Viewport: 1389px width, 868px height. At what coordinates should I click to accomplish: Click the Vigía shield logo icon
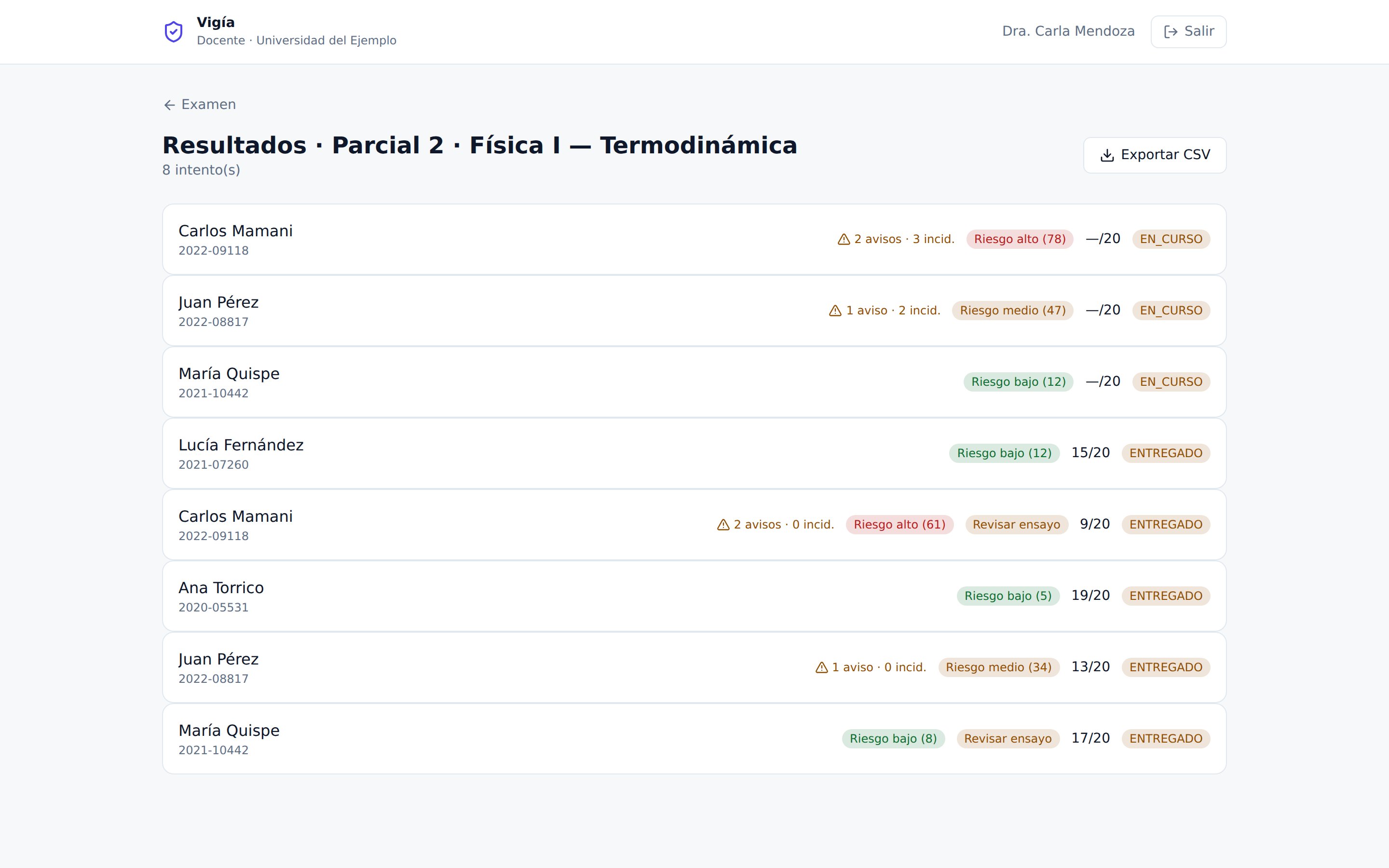(x=173, y=31)
